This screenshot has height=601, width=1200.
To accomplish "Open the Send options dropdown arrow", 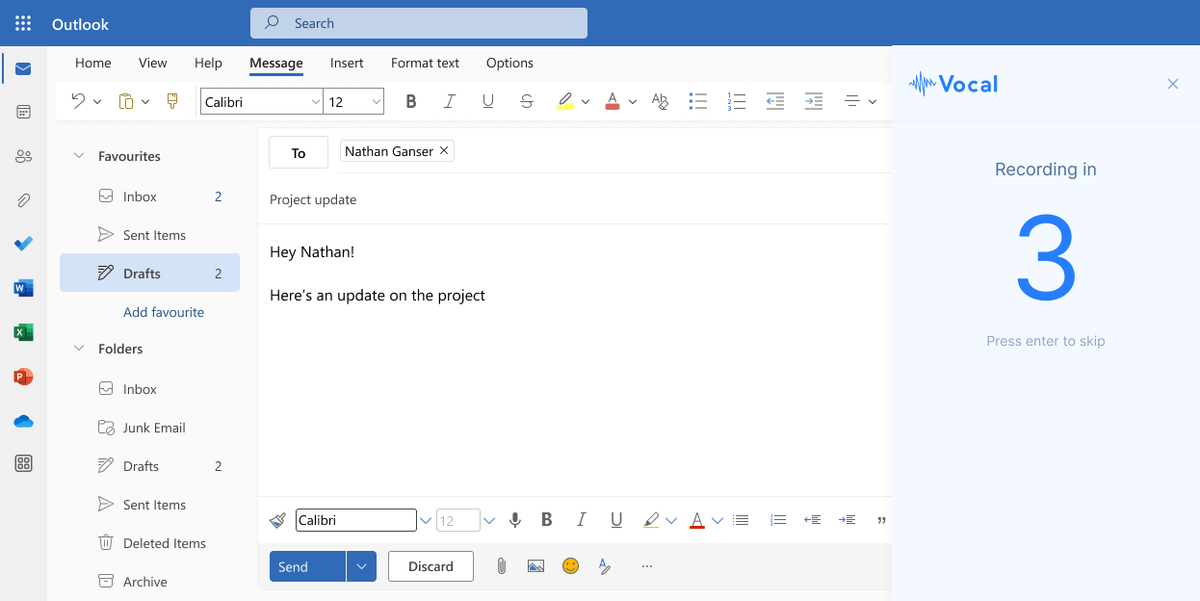I will [361, 566].
